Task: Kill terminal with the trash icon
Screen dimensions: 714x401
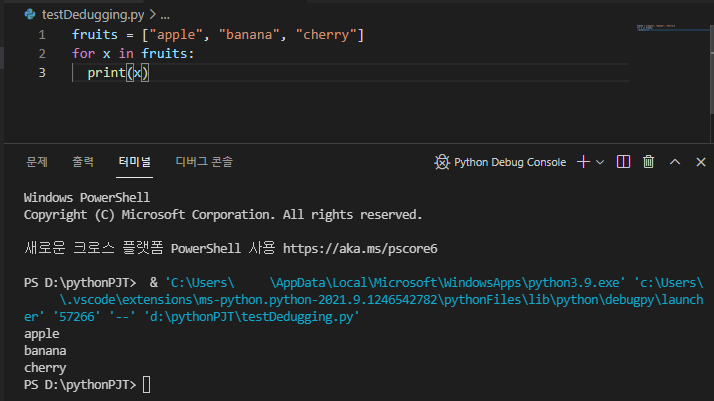Action: tap(648, 162)
